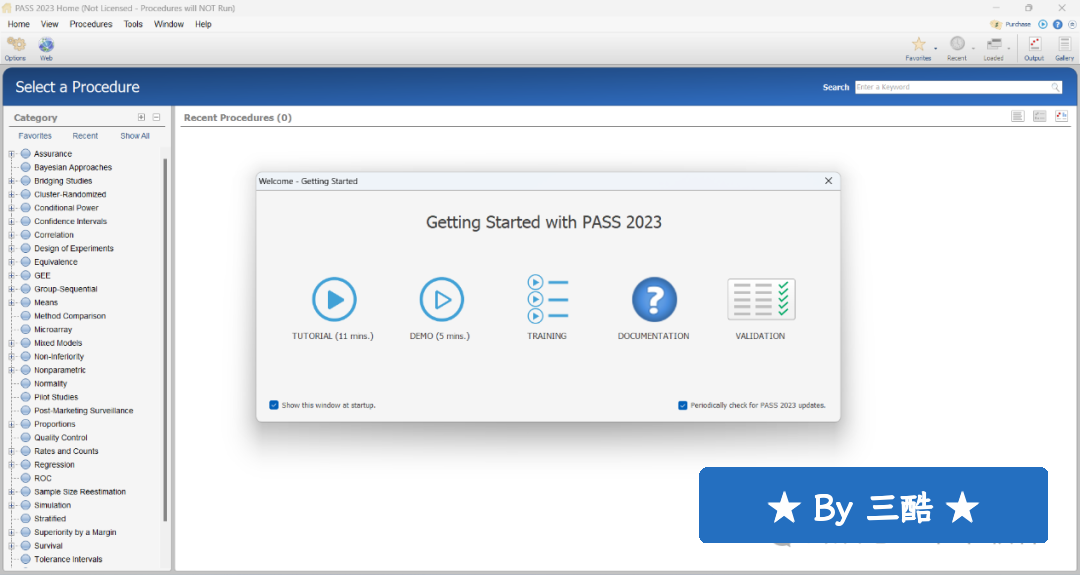This screenshot has height=575, width=1080.
Task: Expand the Means category node
Action: coord(11,302)
